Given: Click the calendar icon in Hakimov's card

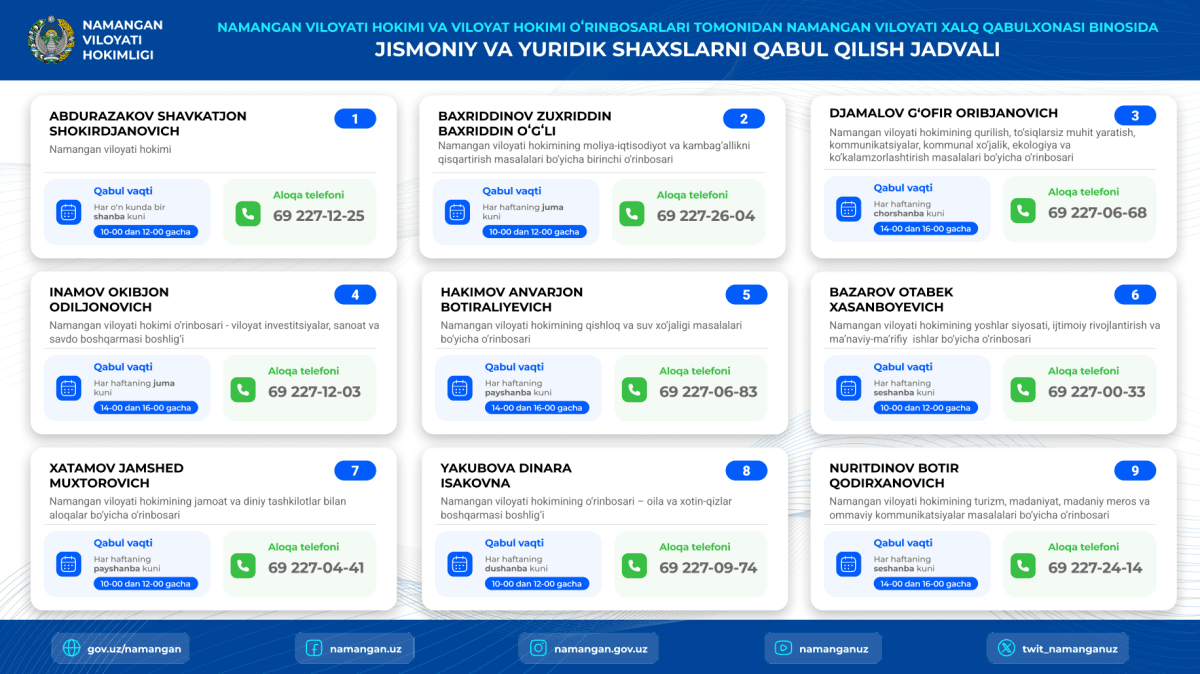Looking at the screenshot, I should coord(460,389).
